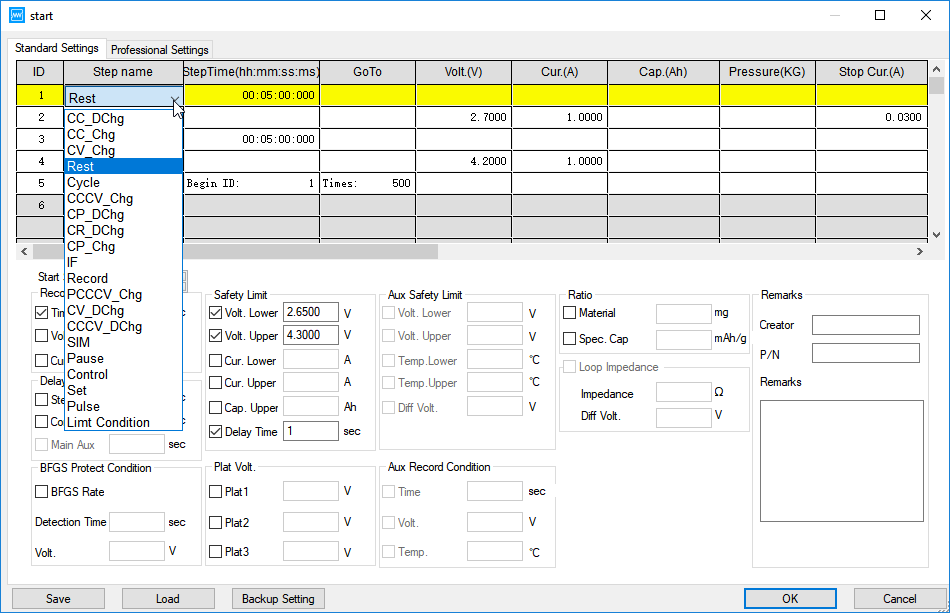Click the Delay Time seconds field

point(311,431)
